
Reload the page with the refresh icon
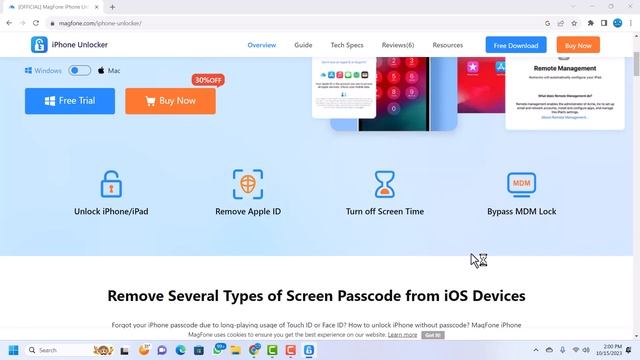(x=36, y=23)
